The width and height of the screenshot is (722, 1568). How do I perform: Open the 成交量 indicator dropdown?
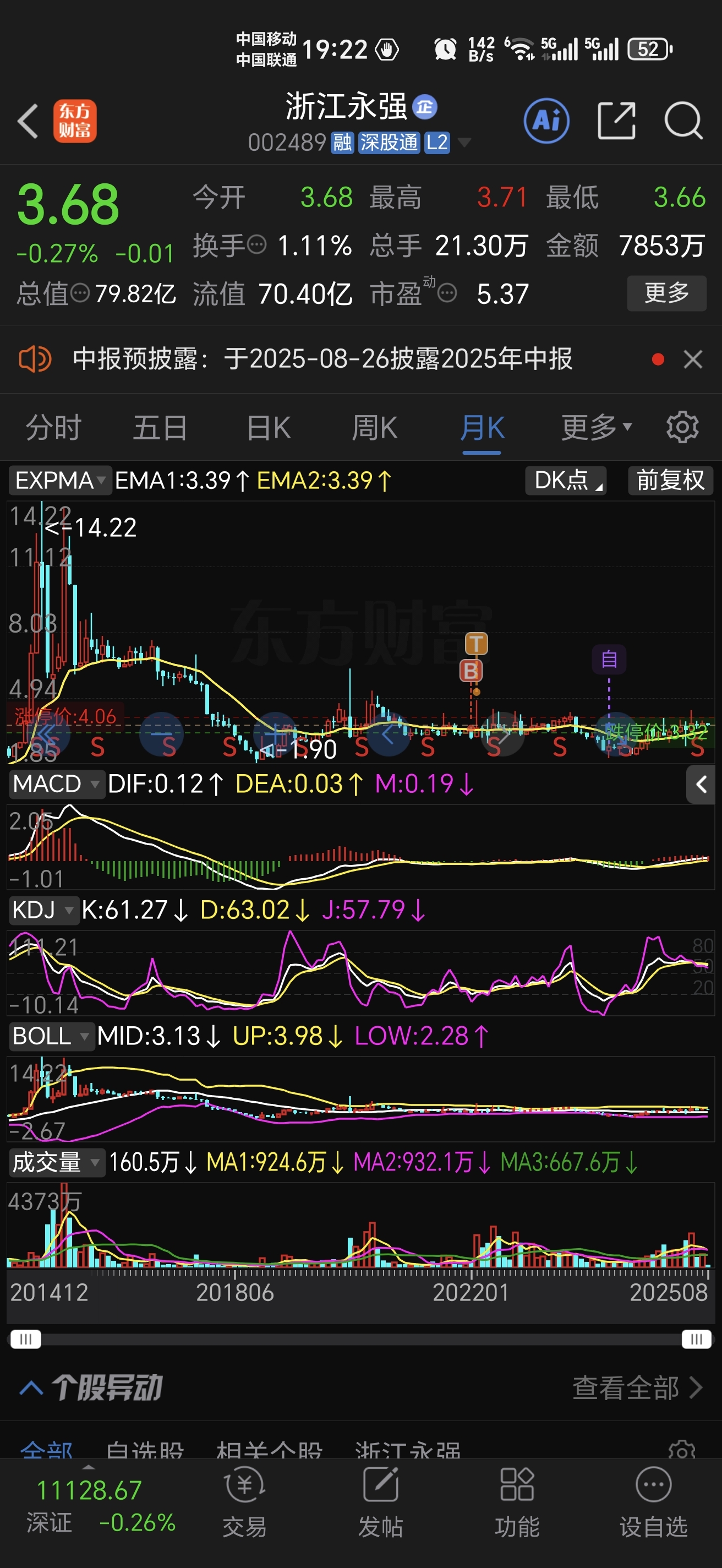tap(57, 1162)
